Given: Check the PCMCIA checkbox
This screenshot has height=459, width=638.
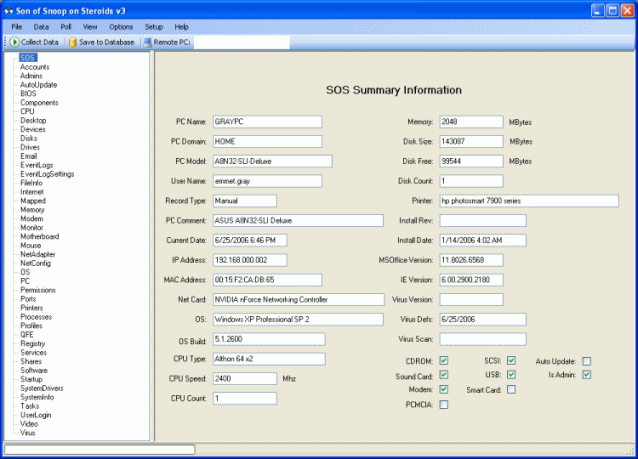Looking at the screenshot, I should [x=443, y=405].
